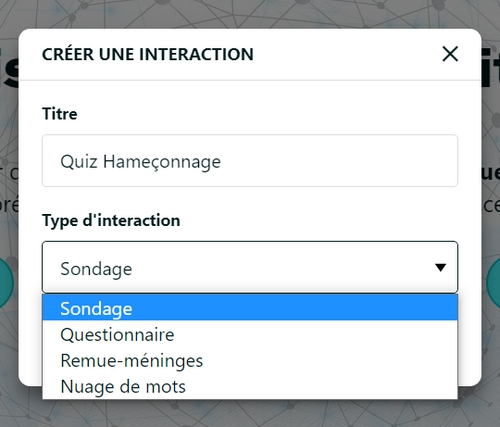Choose the Questionnaire option
500x427 pixels.
pyautogui.click(x=250, y=334)
